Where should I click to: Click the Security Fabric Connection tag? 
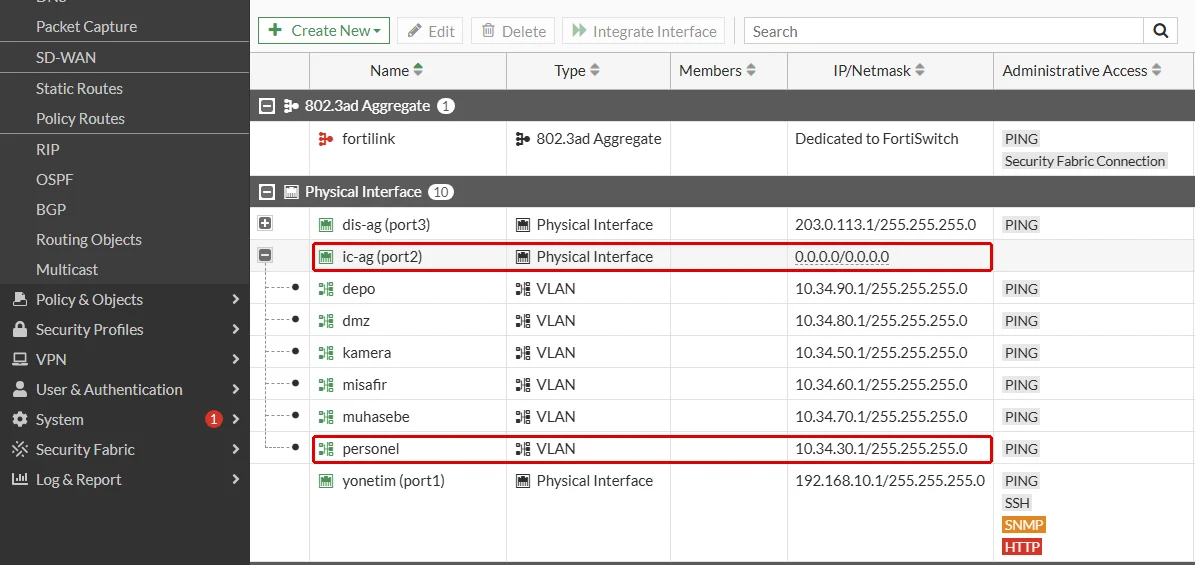(x=1084, y=161)
